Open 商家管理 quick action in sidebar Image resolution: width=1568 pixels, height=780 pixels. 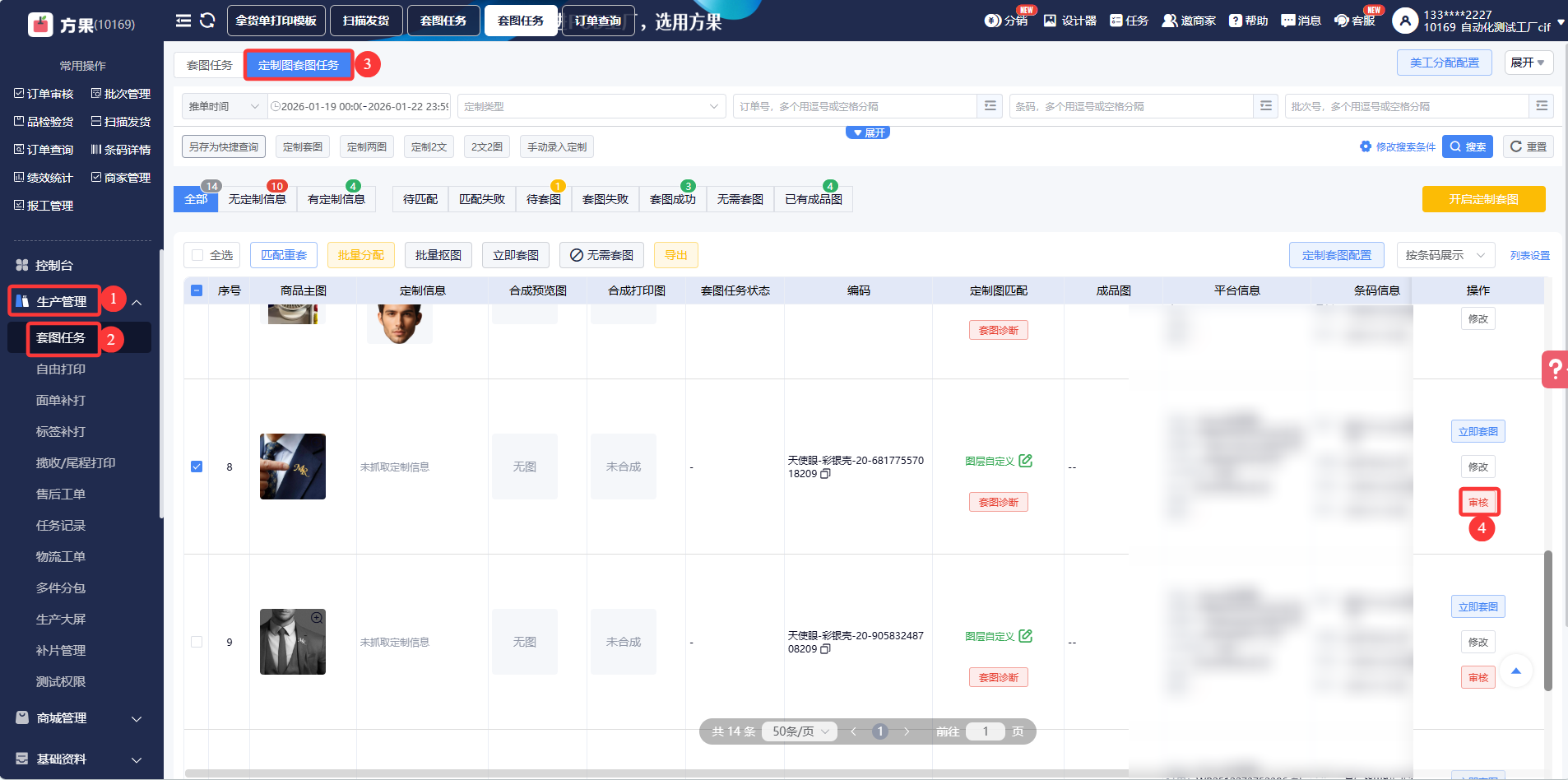(x=121, y=178)
